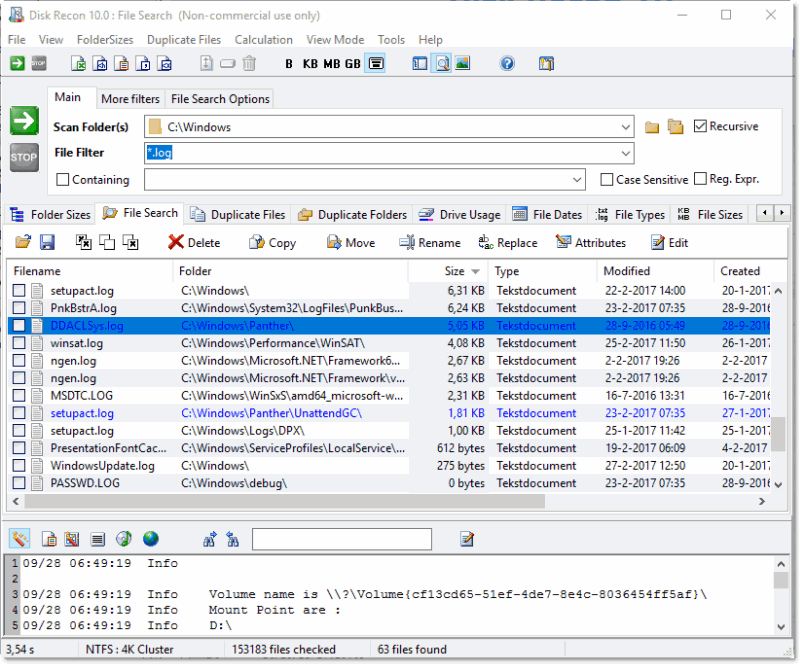Click the small green start scan toolbar icon
The width and height of the screenshot is (800, 664).
[17, 63]
